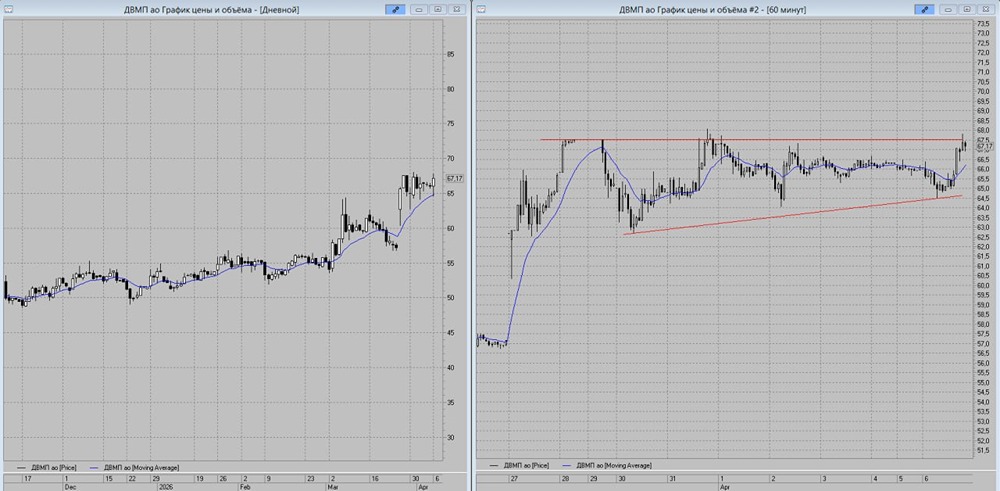Image resolution: width=1000 pixels, height=491 pixels.
Task: Maximize the 60-minute chart window
Action: [967, 9]
